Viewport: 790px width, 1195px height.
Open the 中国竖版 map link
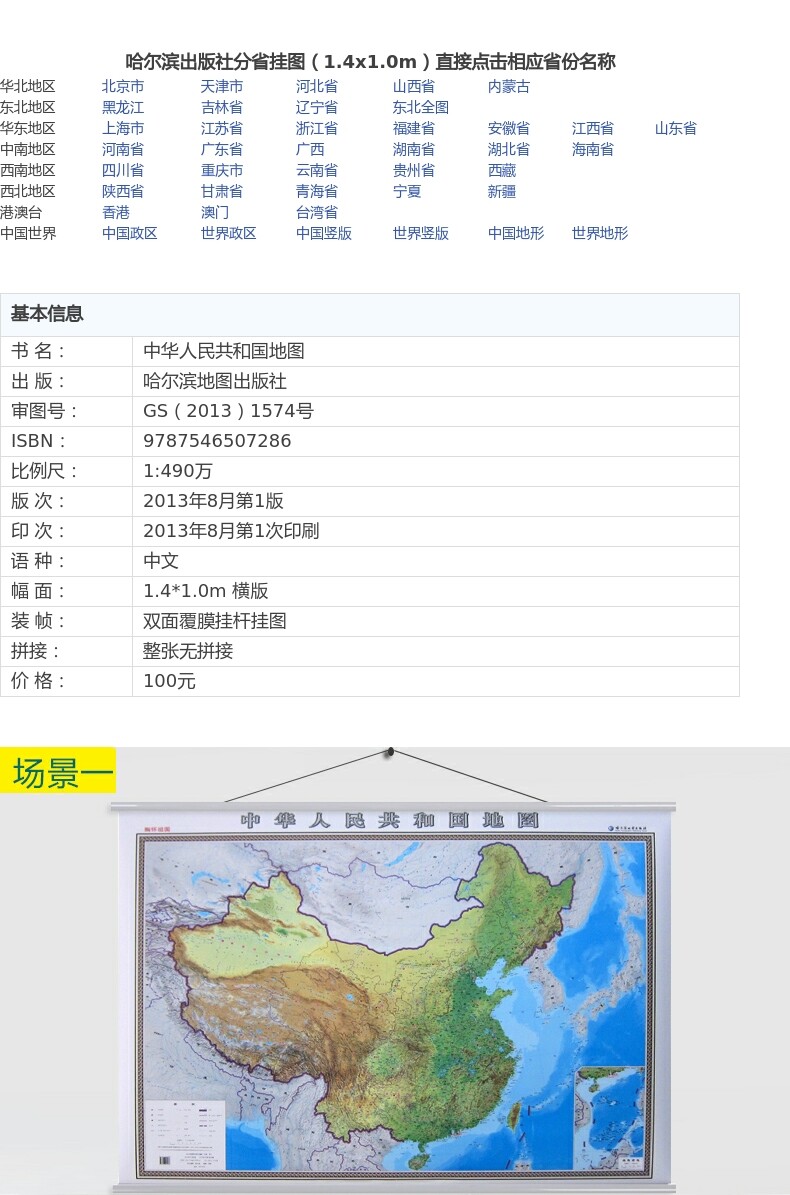pos(324,233)
